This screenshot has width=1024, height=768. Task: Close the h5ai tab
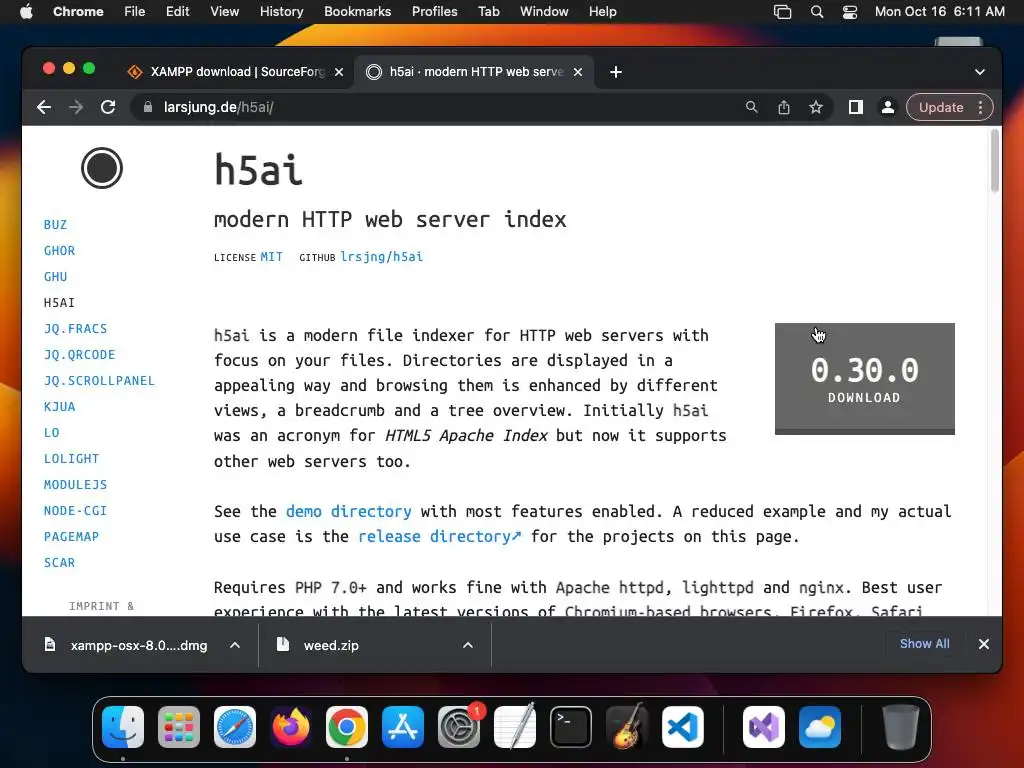pos(578,72)
